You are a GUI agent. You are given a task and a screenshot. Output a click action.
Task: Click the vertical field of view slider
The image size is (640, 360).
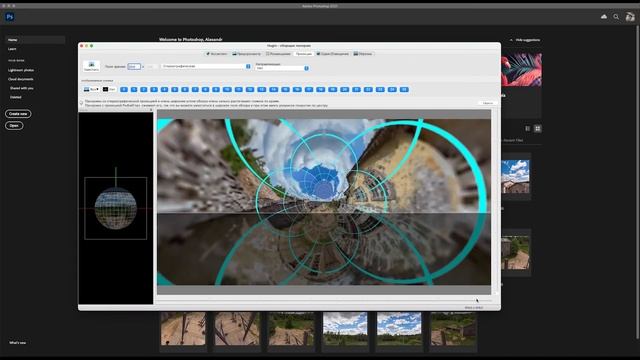(496, 201)
